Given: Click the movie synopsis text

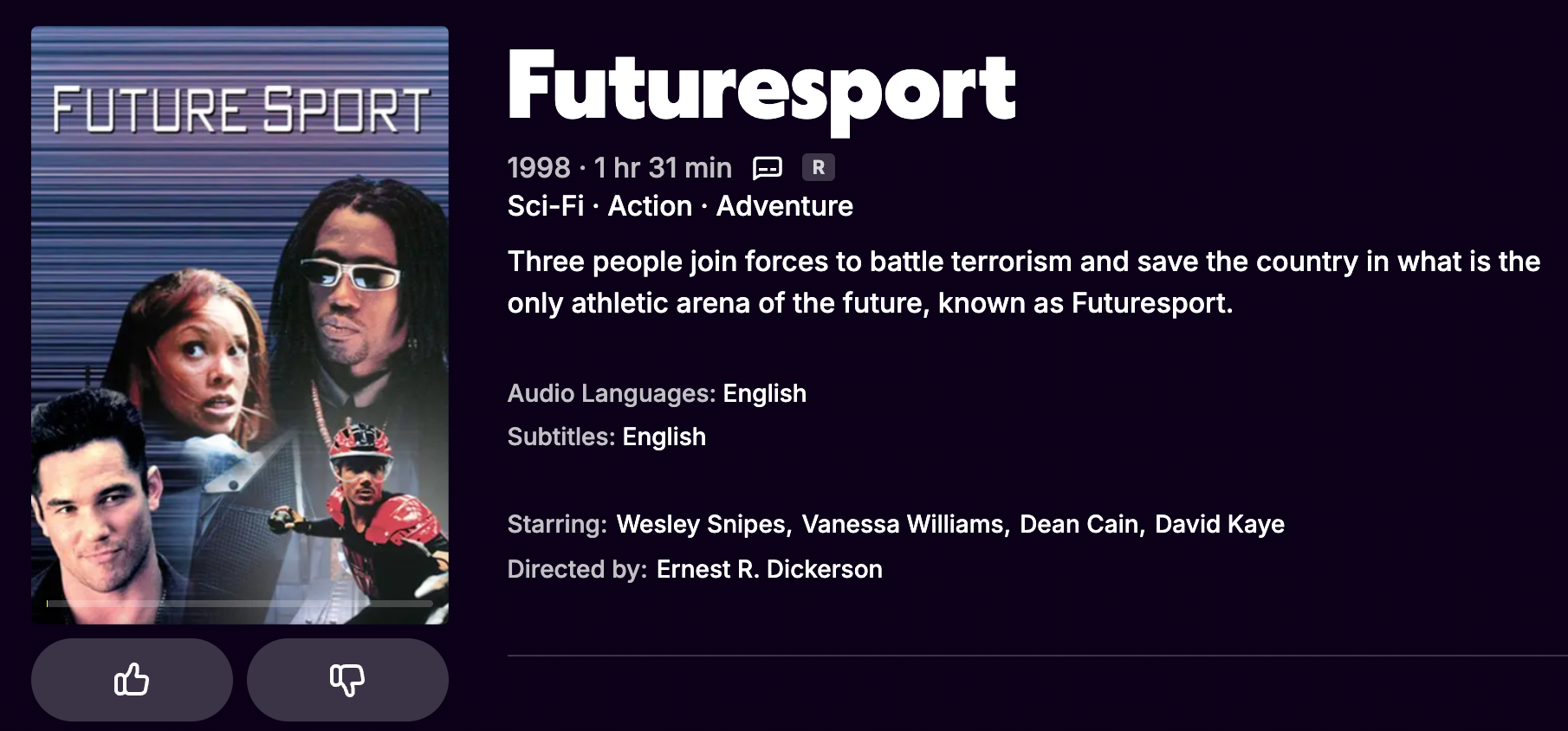Looking at the screenshot, I should (1022, 282).
